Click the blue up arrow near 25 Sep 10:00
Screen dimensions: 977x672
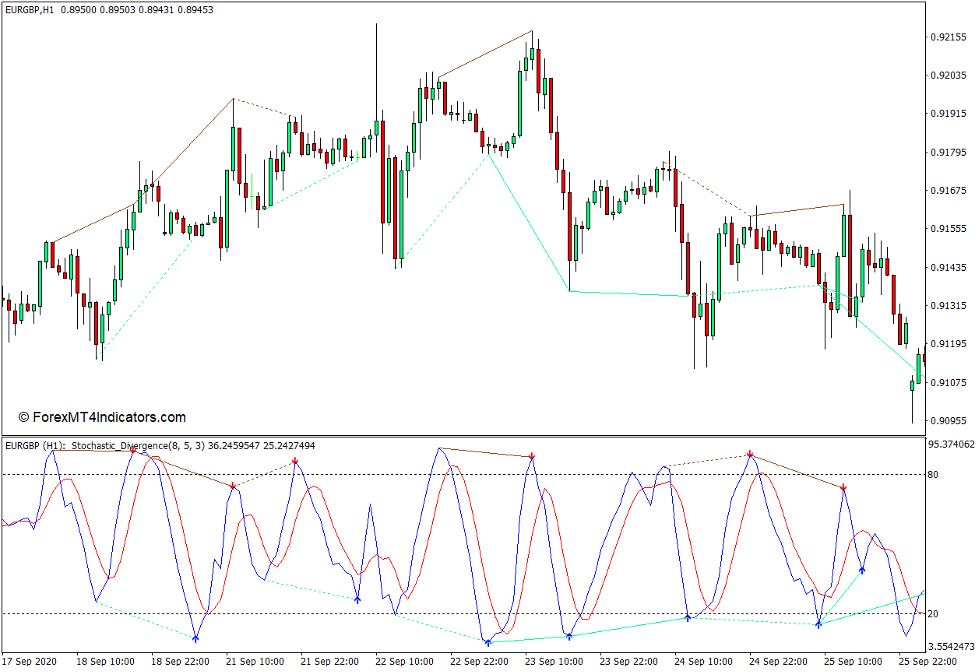(862, 568)
